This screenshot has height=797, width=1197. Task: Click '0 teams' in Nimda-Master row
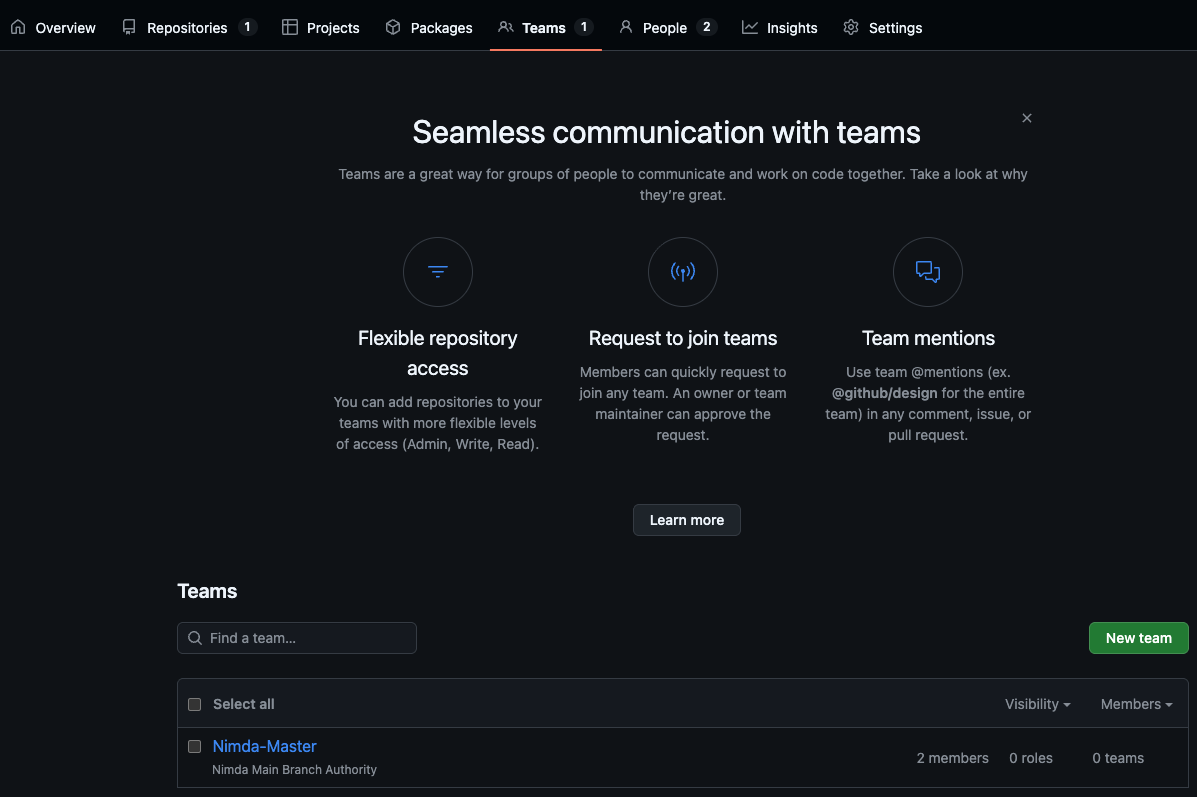[x=1118, y=758]
